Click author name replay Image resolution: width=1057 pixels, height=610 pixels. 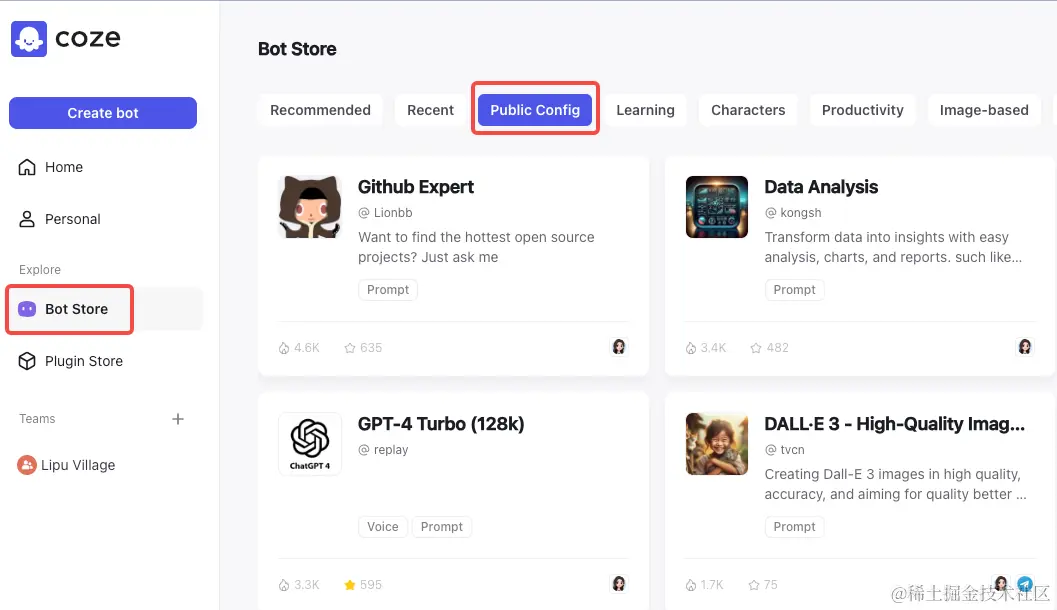pyautogui.click(x=391, y=450)
